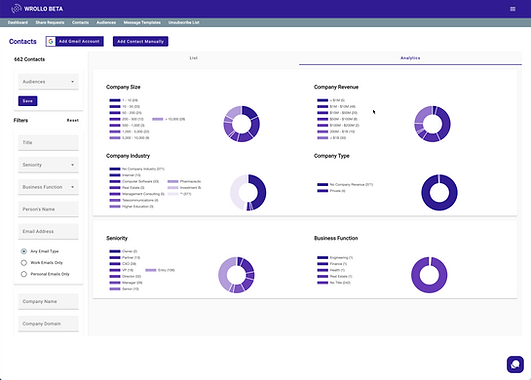This screenshot has height=380, width=531.
Task: Open the Business Function filter dropdown
Action: tap(48, 187)
